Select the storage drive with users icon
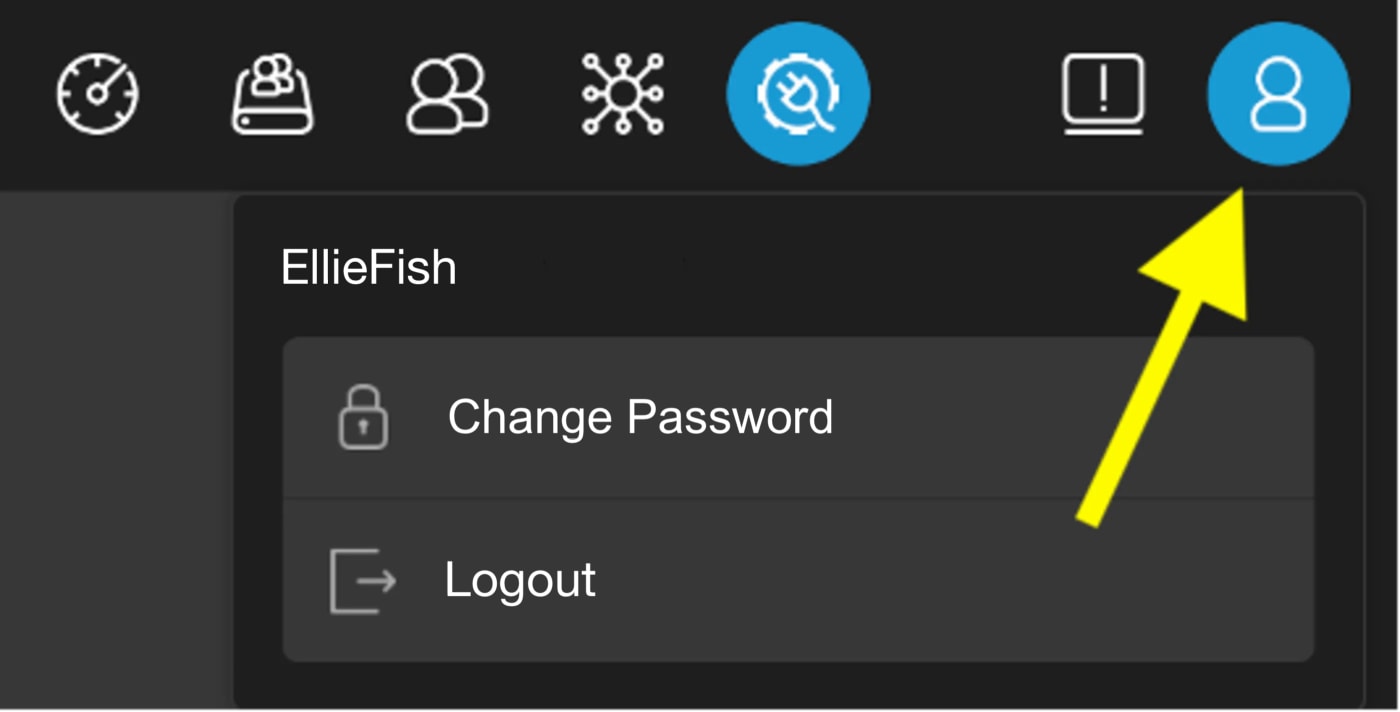Screen dimensions: 1400x712 [272, 94]
